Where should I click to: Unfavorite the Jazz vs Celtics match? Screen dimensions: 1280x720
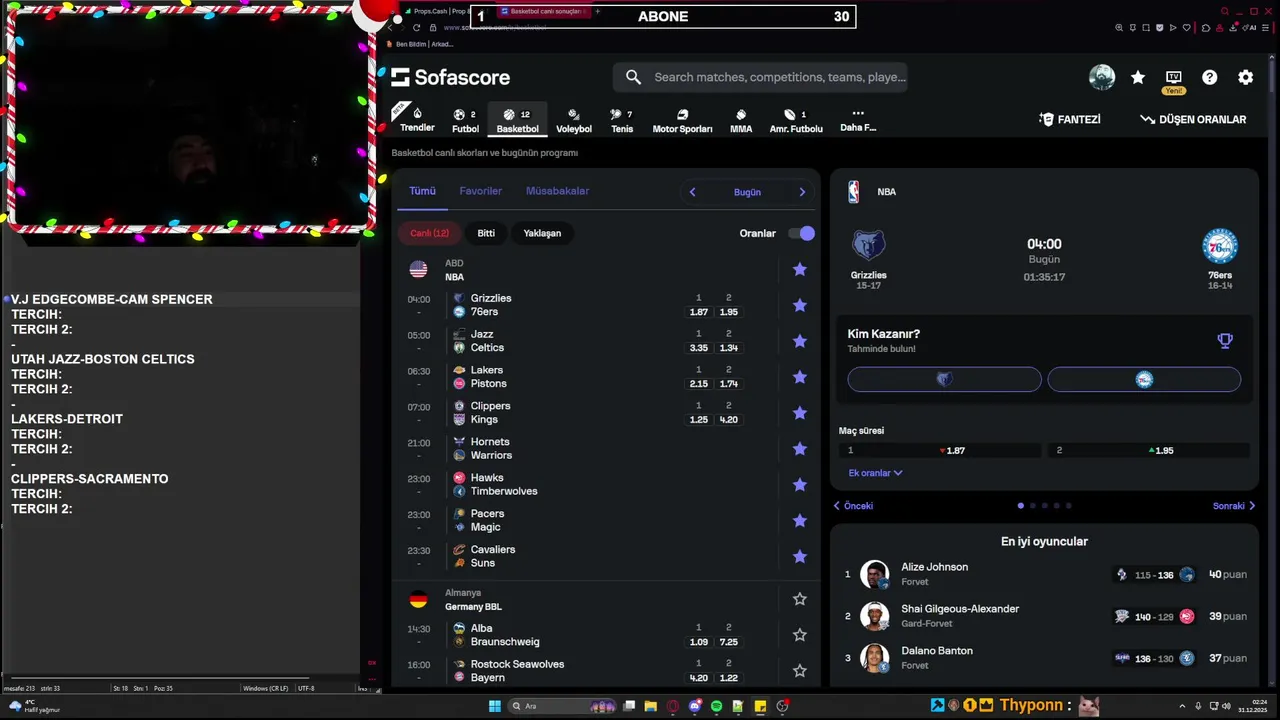tap(800, 341)
